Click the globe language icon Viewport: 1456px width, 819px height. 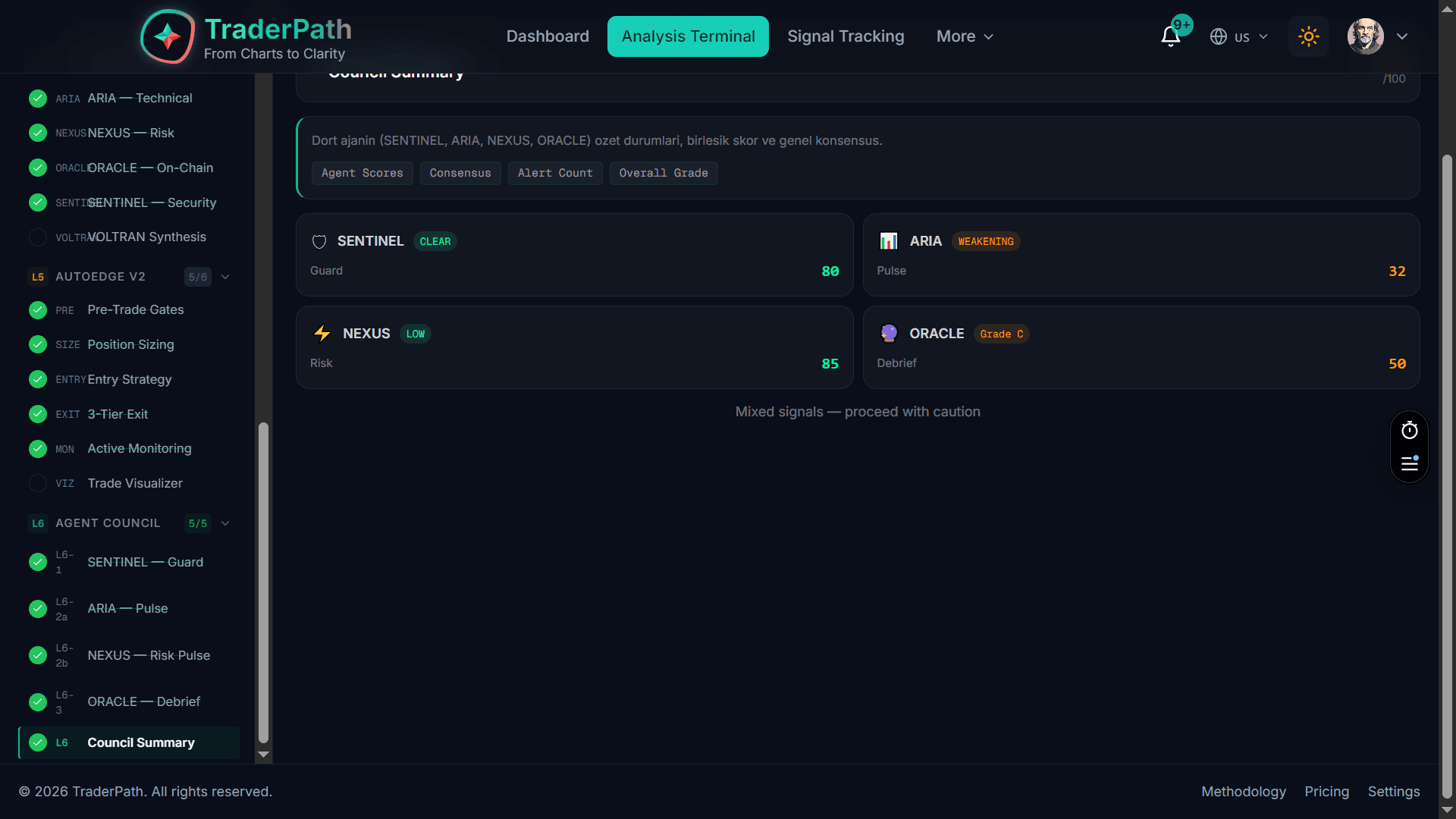pyautogui.click(x=1219, y=36)
